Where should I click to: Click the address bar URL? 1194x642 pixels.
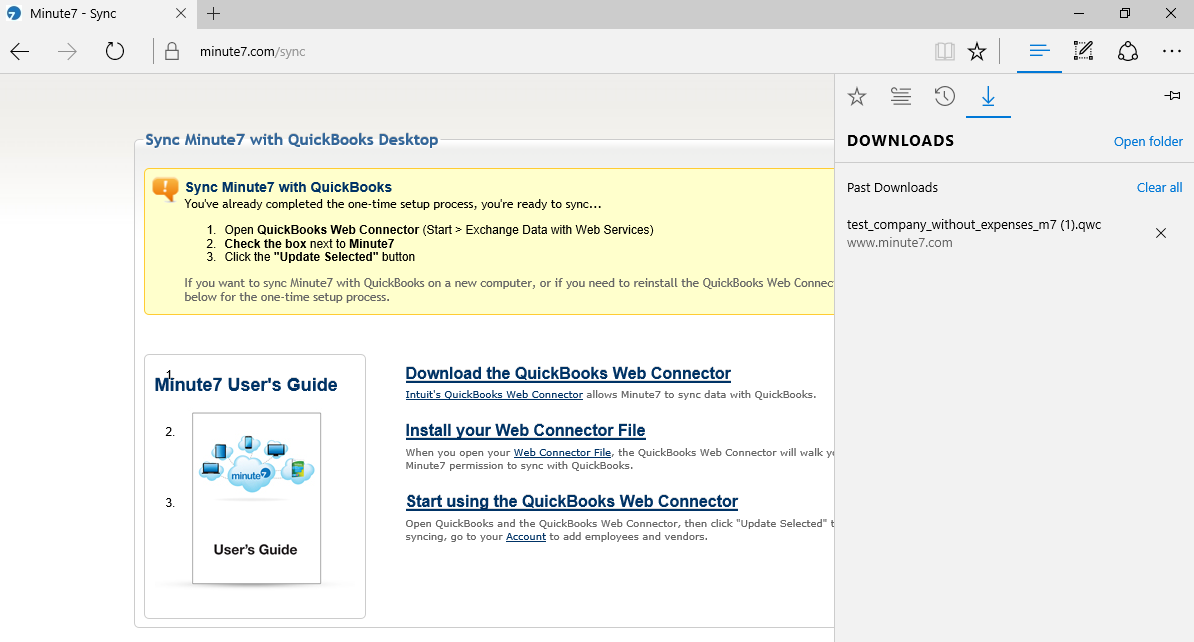[252, 52]
